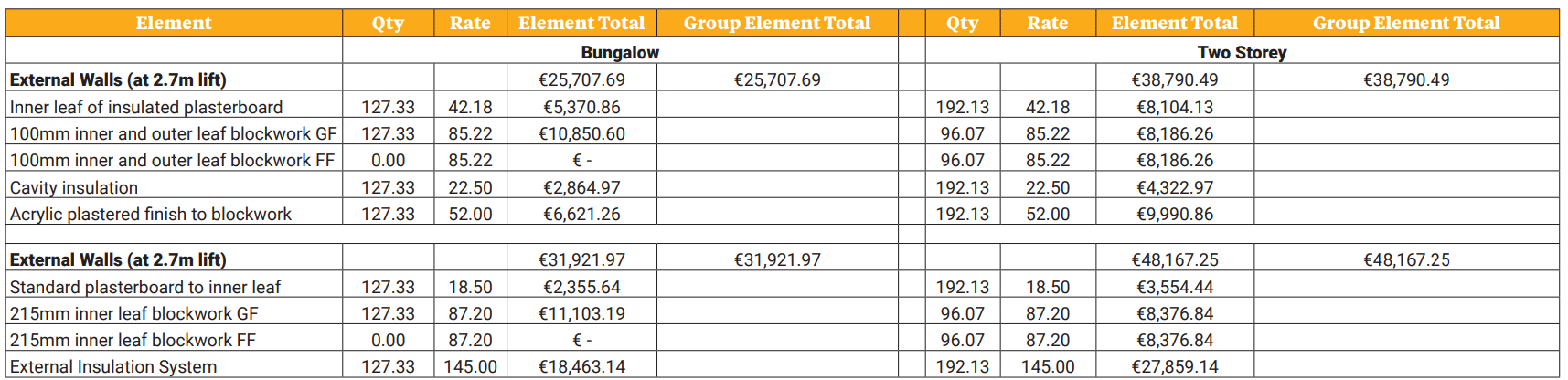Select the 145.00 rate cell under Bungalow
Screen dimensions: 1568x380
point(470,366)
